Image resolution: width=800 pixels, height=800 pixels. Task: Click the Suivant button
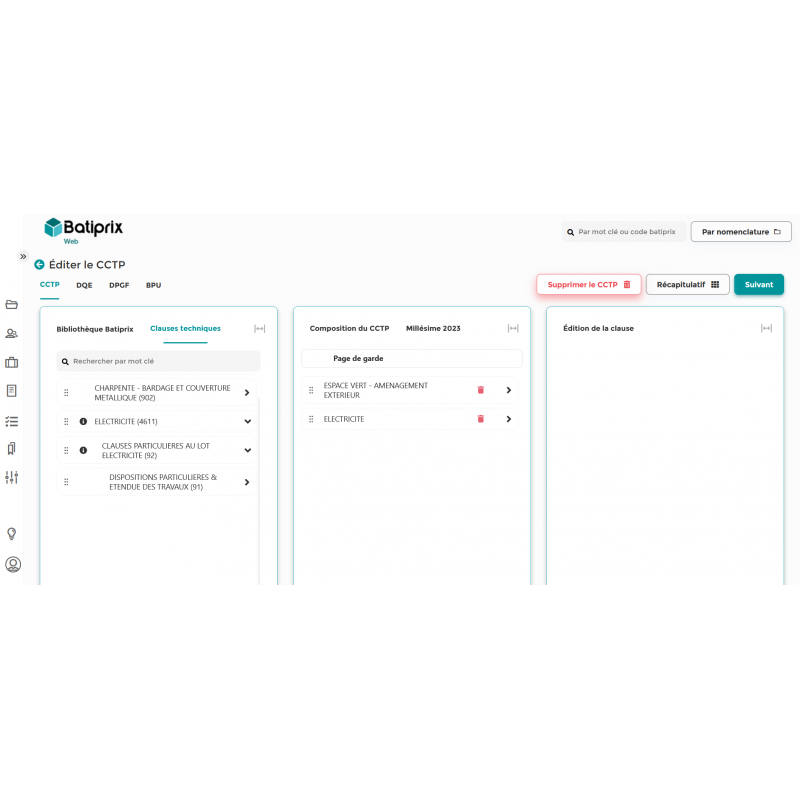758,285
